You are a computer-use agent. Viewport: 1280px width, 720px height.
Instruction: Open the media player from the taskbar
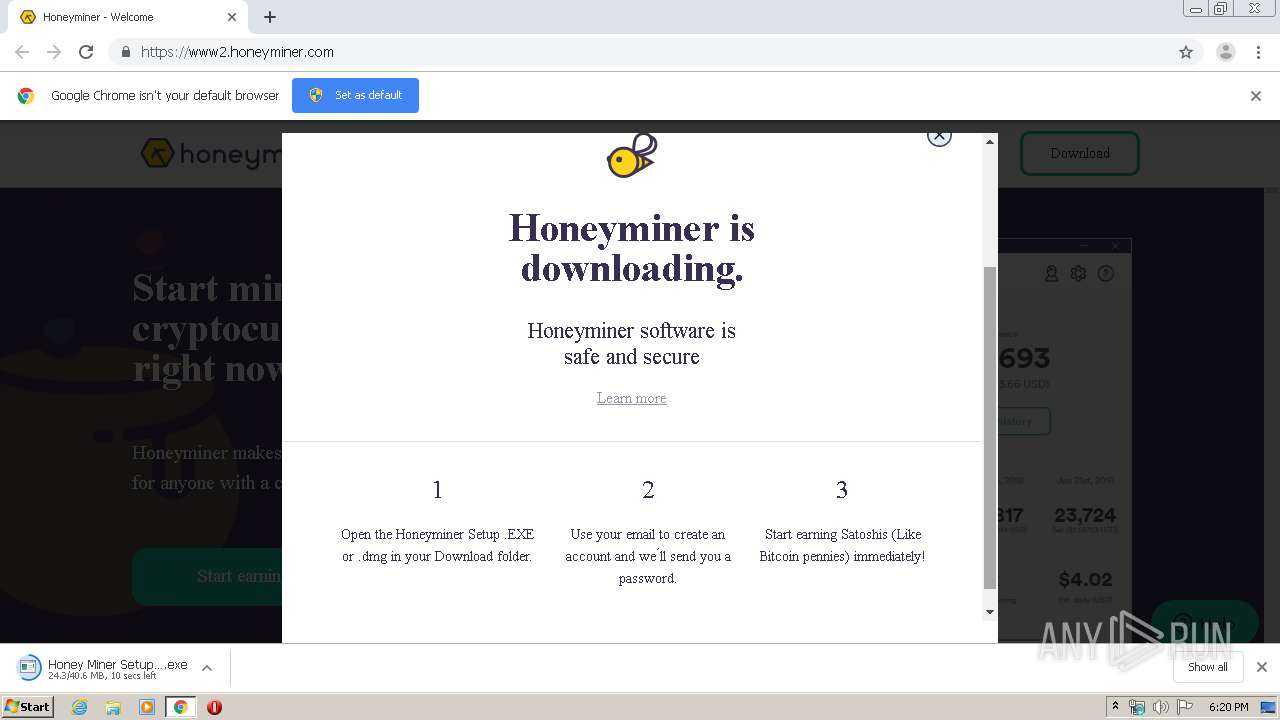click(x=147, y=707)
